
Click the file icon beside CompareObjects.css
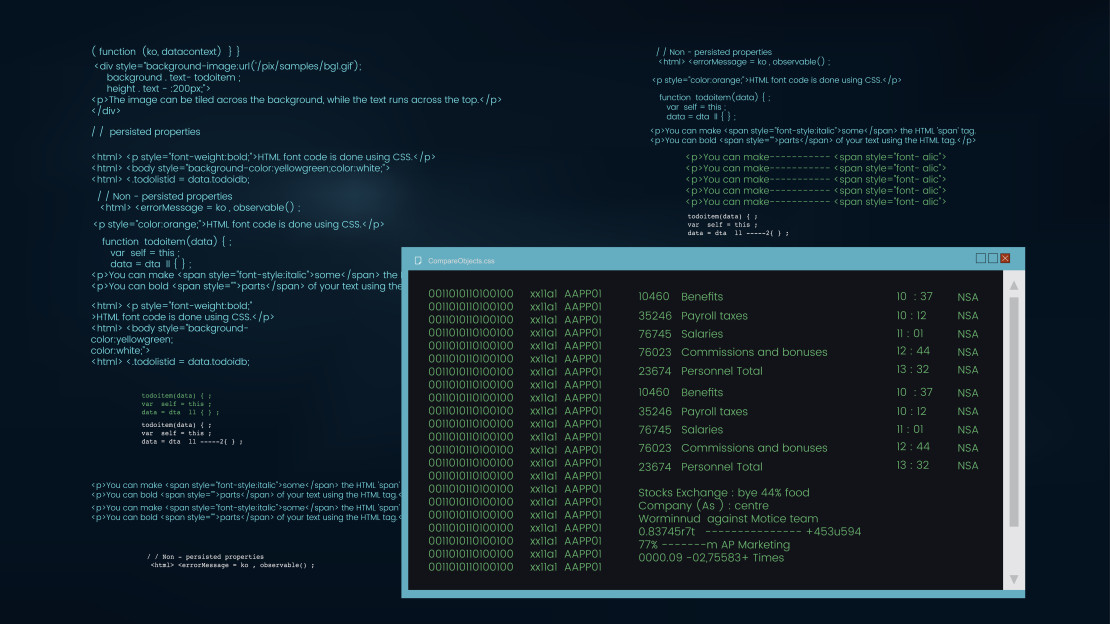(x=418, y=260)
